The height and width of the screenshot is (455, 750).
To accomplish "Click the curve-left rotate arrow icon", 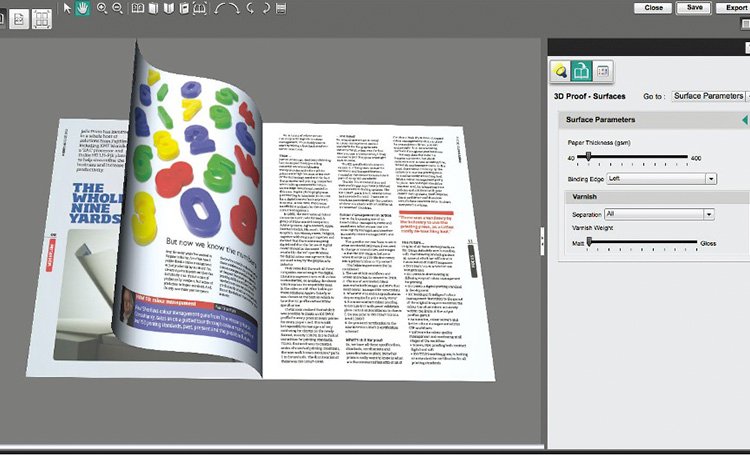I will click(225, 8).
